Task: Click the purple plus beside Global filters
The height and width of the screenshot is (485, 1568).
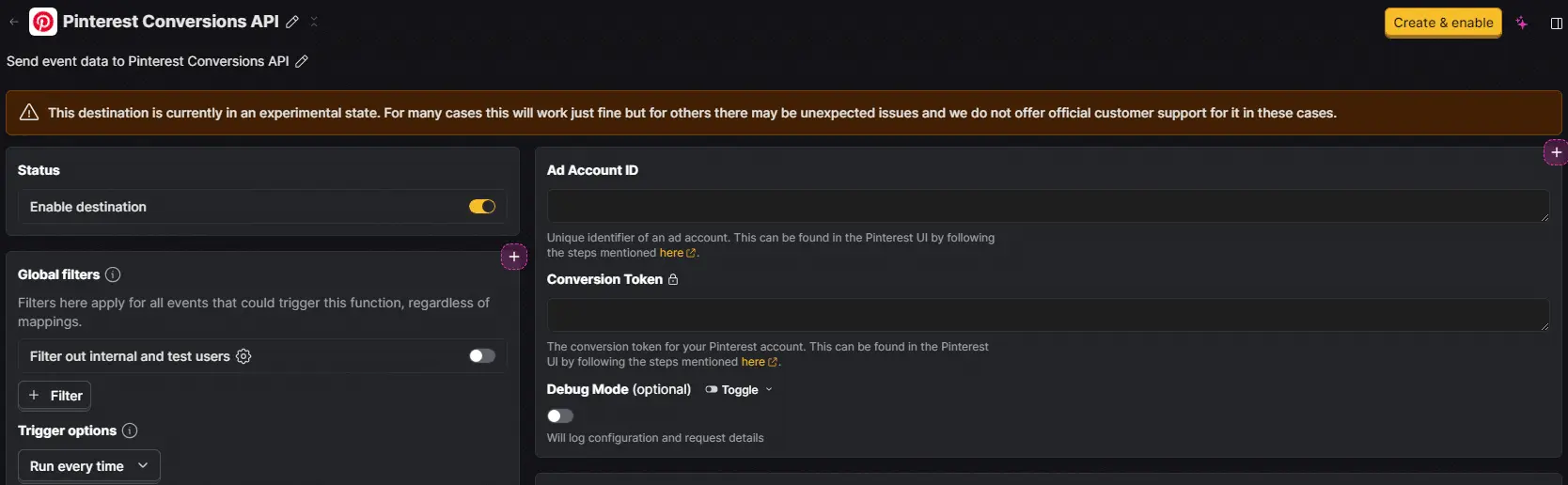Action: (x=514, y=257)
